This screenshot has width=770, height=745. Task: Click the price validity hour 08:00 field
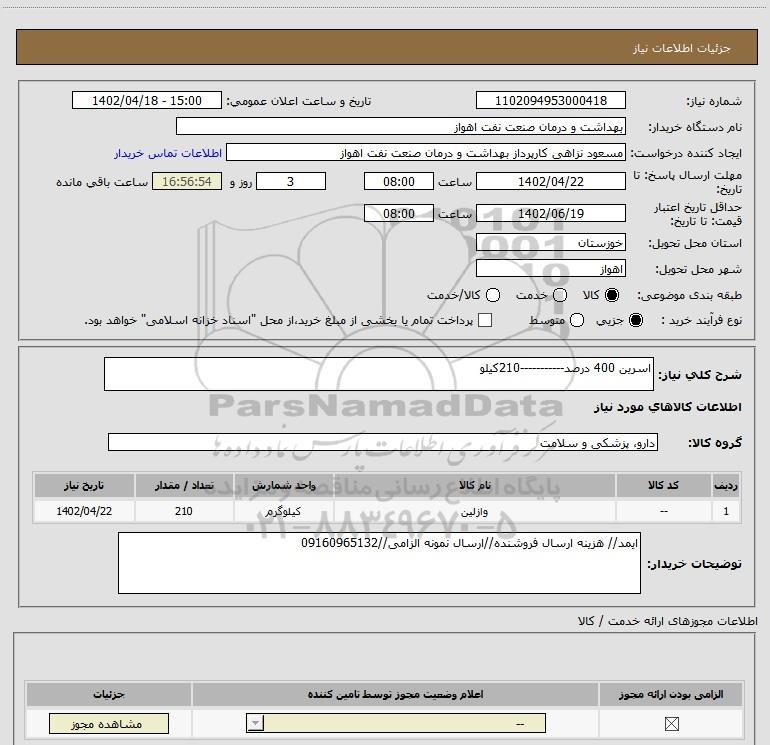pyautogui.click(x=399, y=213)
